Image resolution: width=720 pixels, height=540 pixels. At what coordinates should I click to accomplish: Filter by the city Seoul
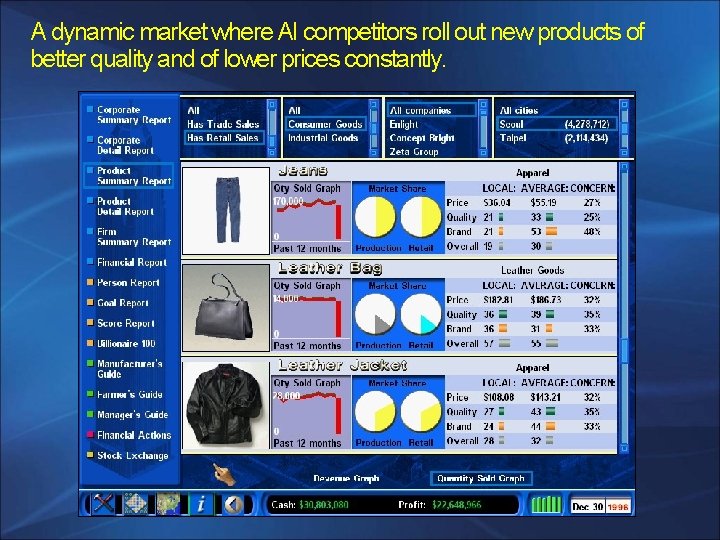pos(555,124)
